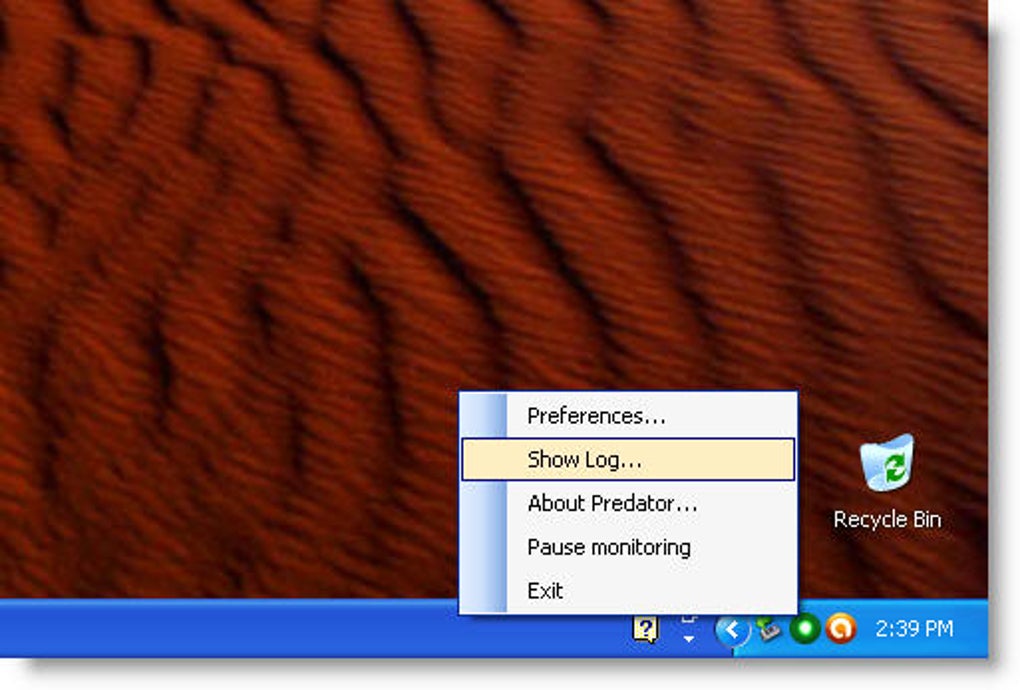Open Preferences... from the Predator menu
The height and width of the screenshot is (690, 1020).
(x=628, y=416)
